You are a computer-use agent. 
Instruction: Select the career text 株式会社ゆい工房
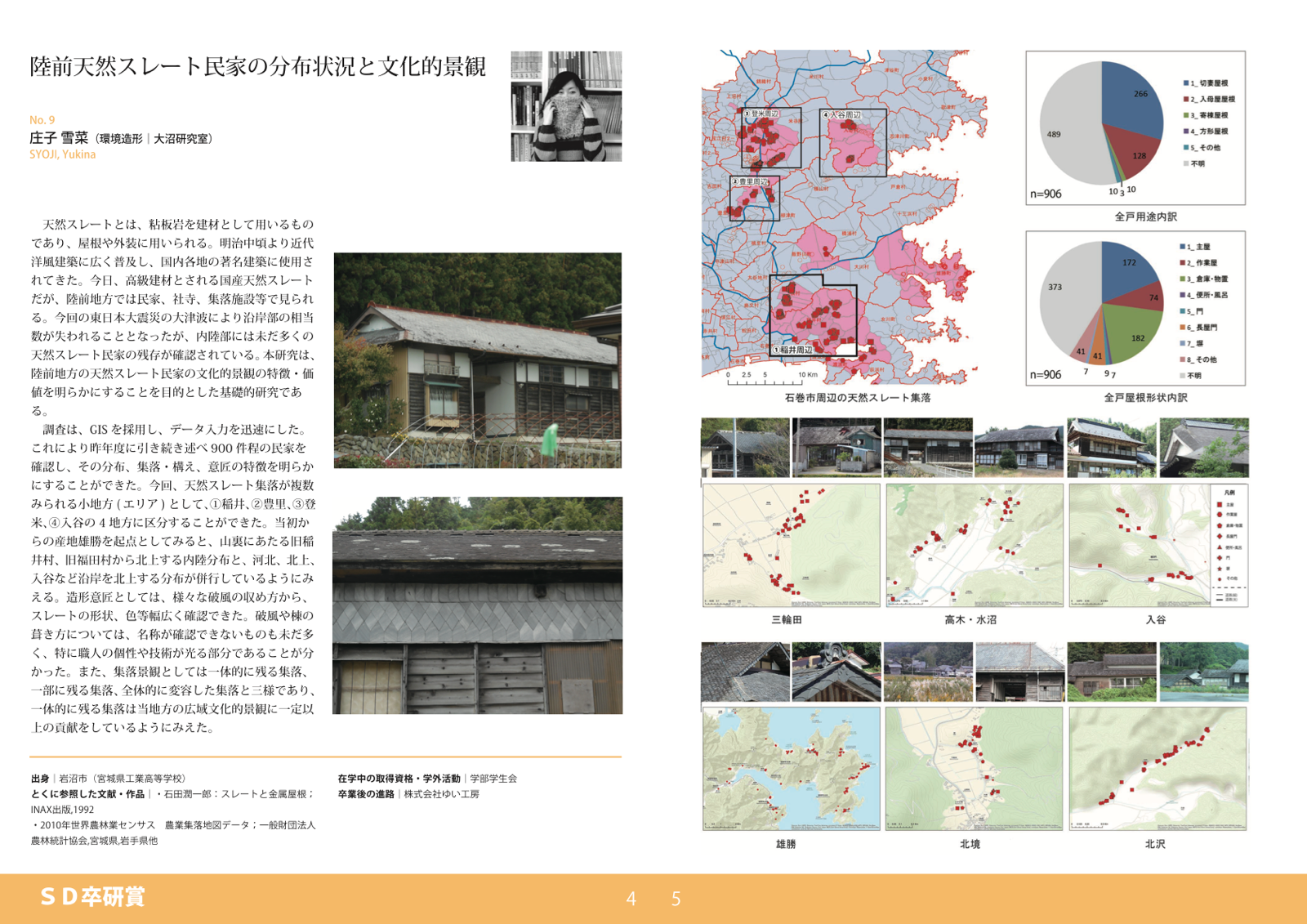click(x=442, y=794)
